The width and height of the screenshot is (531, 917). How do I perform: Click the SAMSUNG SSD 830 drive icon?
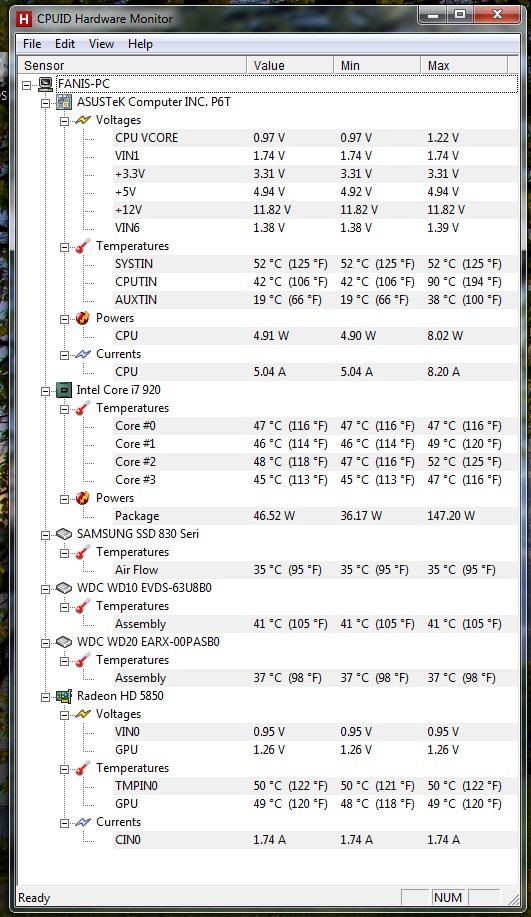tap(64, 534)
